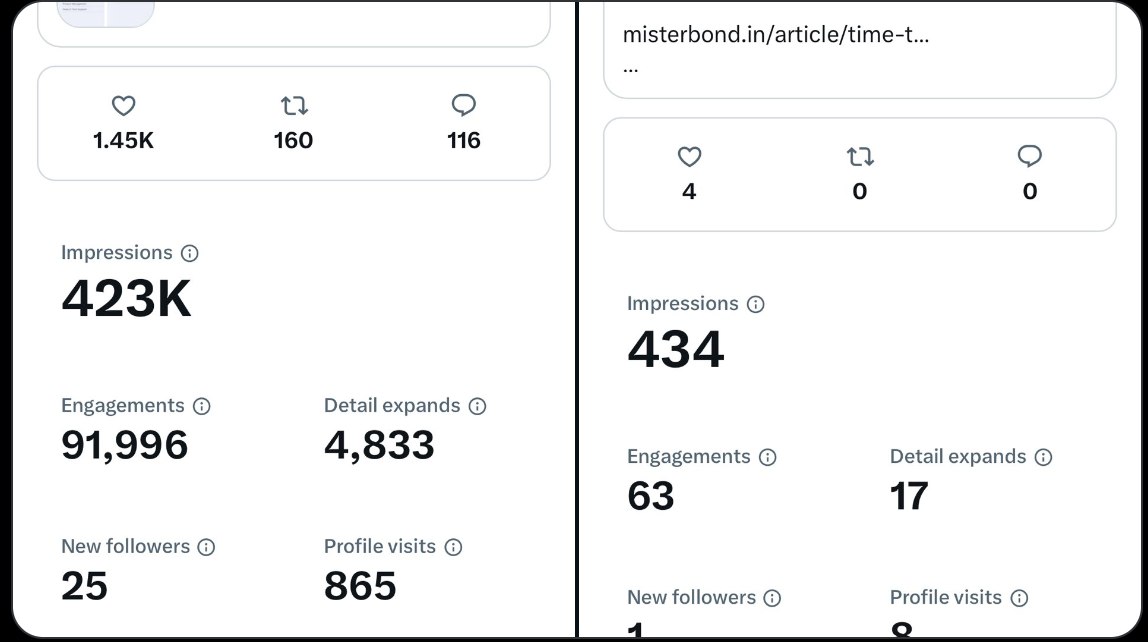Click info icon beside right Impressions 434

[755, 305]
